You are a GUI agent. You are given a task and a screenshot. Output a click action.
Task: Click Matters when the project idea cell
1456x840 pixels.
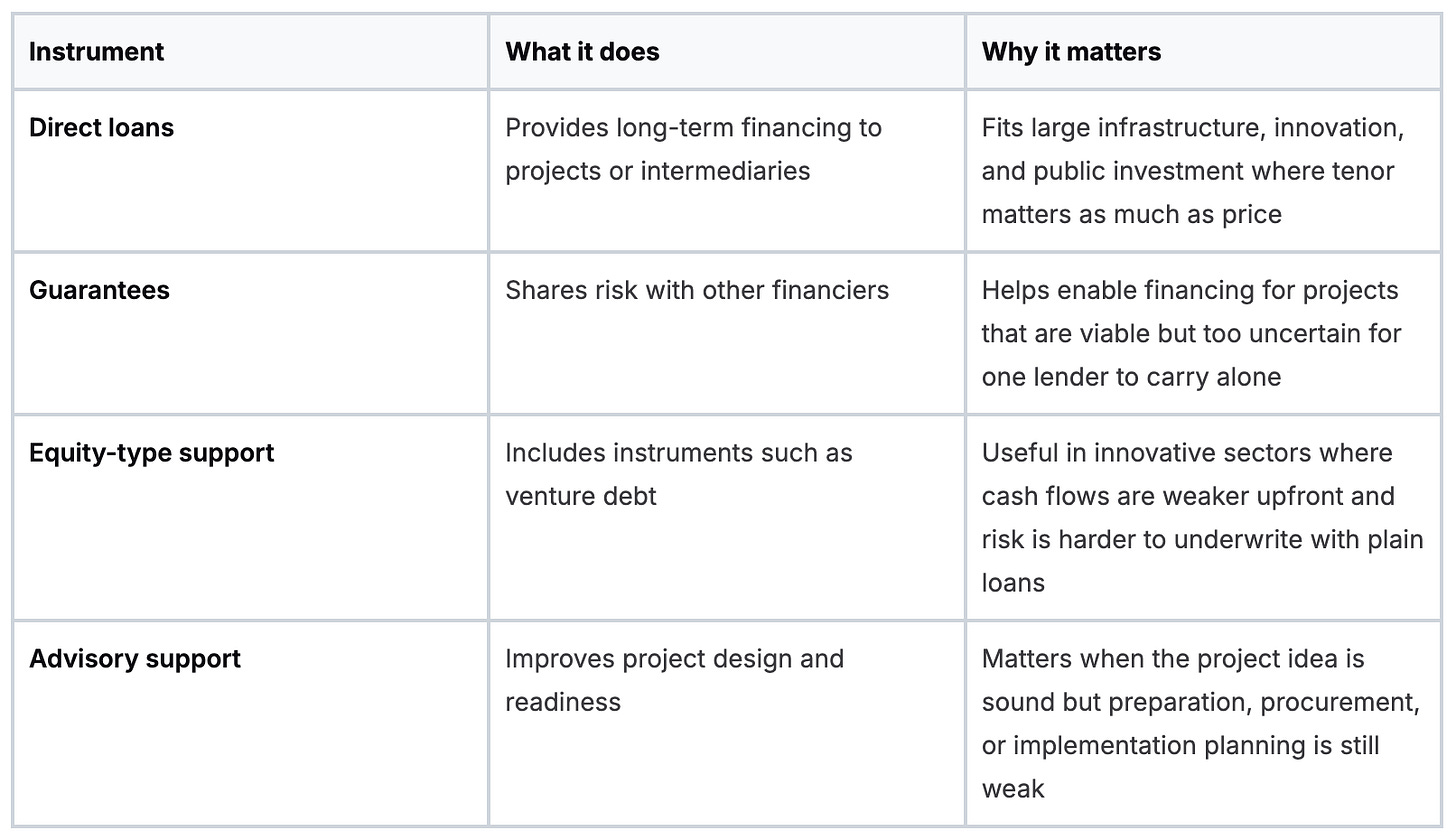point(1203,723)
